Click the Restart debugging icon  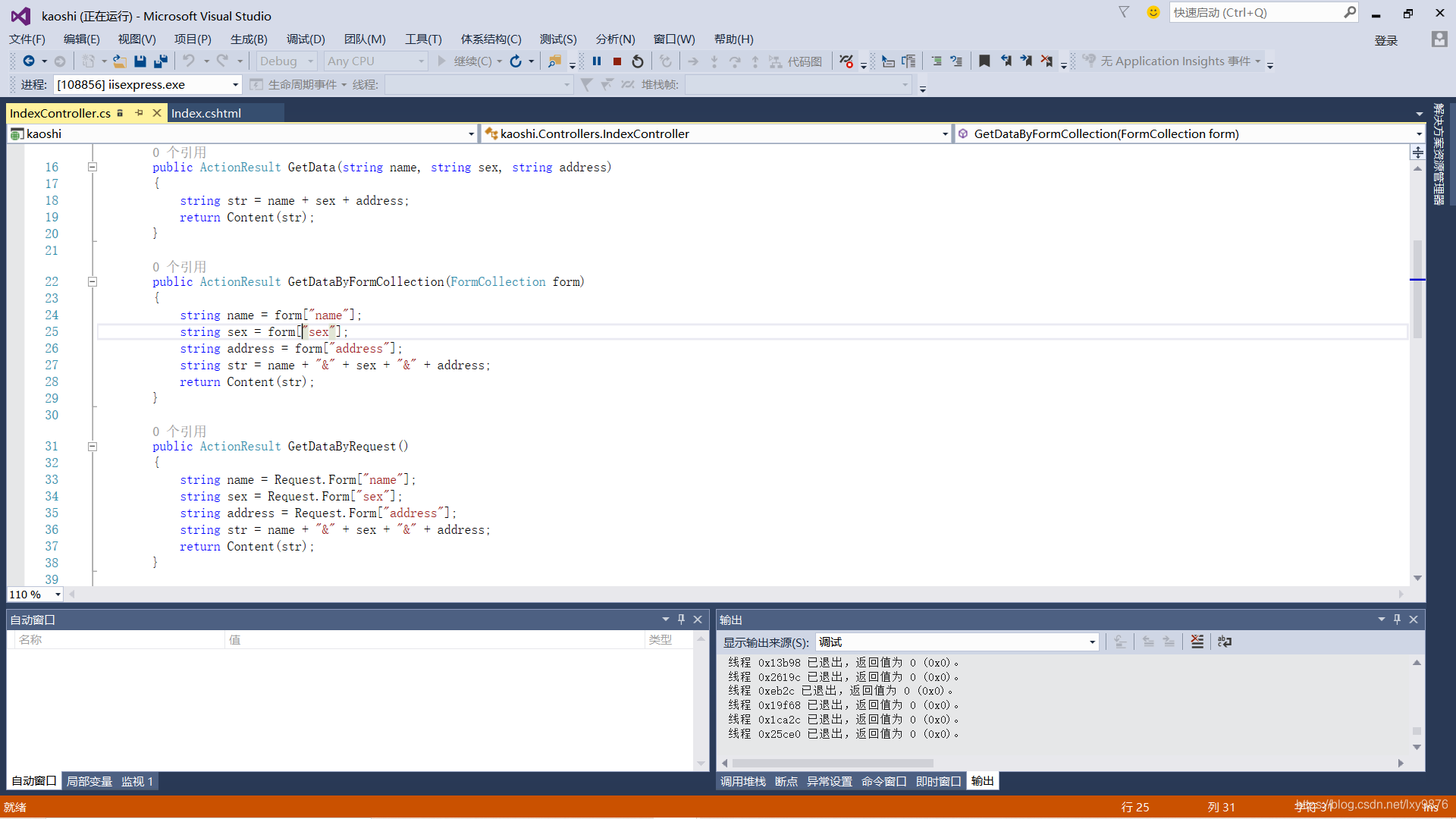[638, 61]
